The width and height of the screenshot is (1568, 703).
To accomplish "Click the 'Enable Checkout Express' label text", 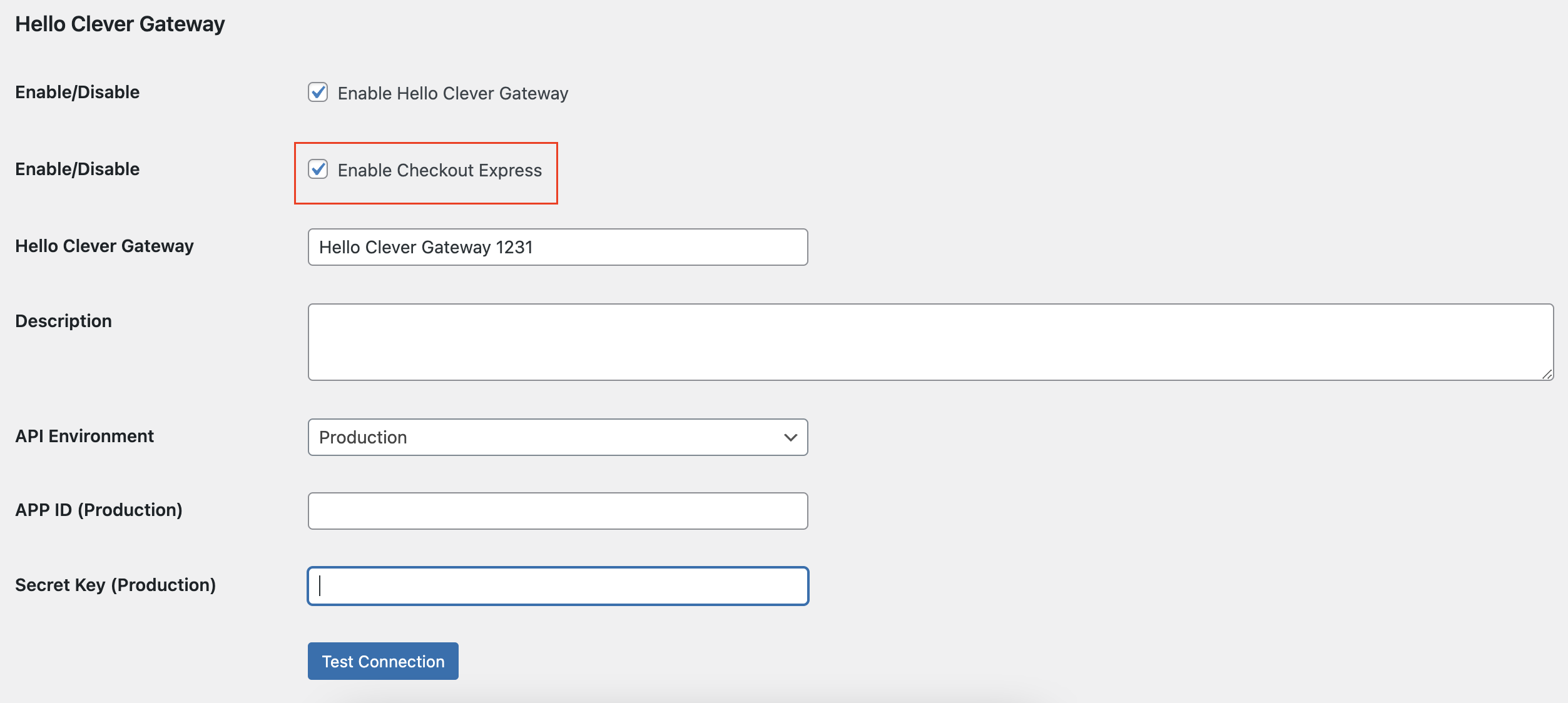I will point(439,170).
